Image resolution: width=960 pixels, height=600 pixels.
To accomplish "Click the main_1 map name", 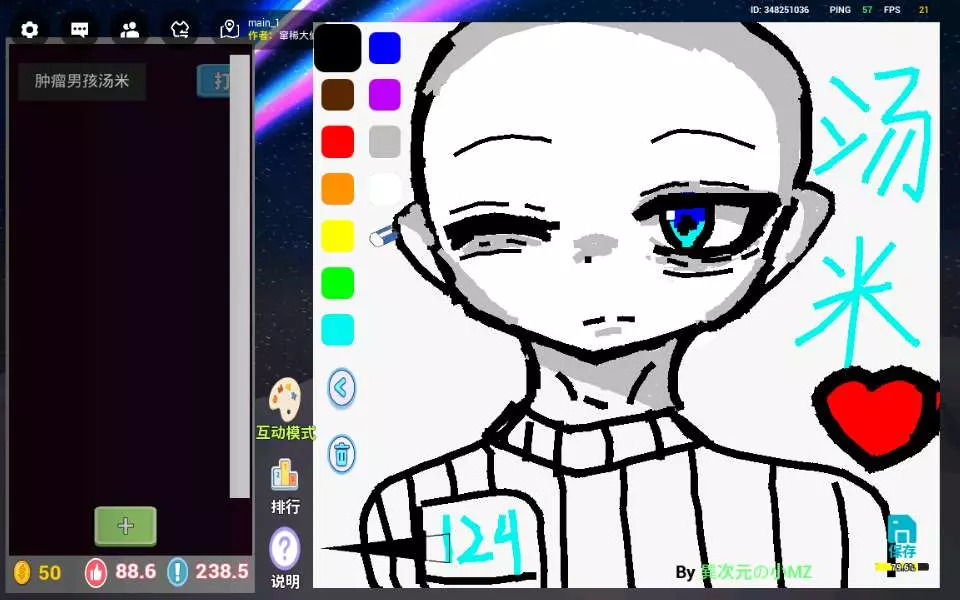I will 263,23.
